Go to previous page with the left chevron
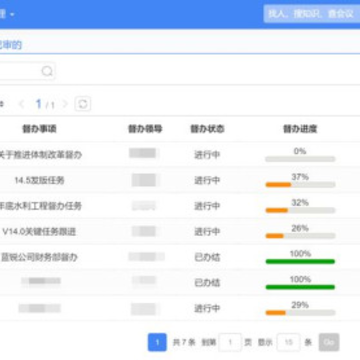This screenshot has height=360, width=360. coord(22,104)
